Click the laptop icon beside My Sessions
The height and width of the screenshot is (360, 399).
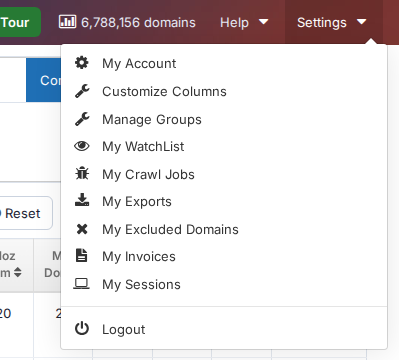point(81,284)
